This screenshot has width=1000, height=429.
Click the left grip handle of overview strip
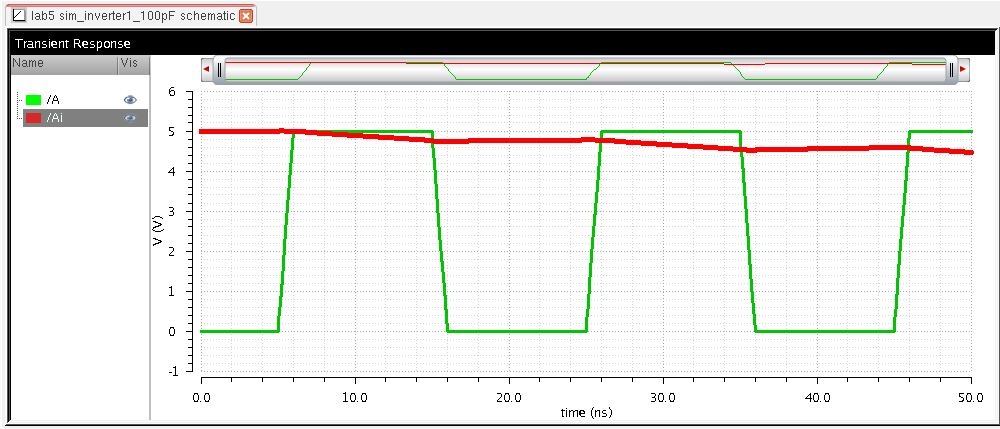(219, 70)
